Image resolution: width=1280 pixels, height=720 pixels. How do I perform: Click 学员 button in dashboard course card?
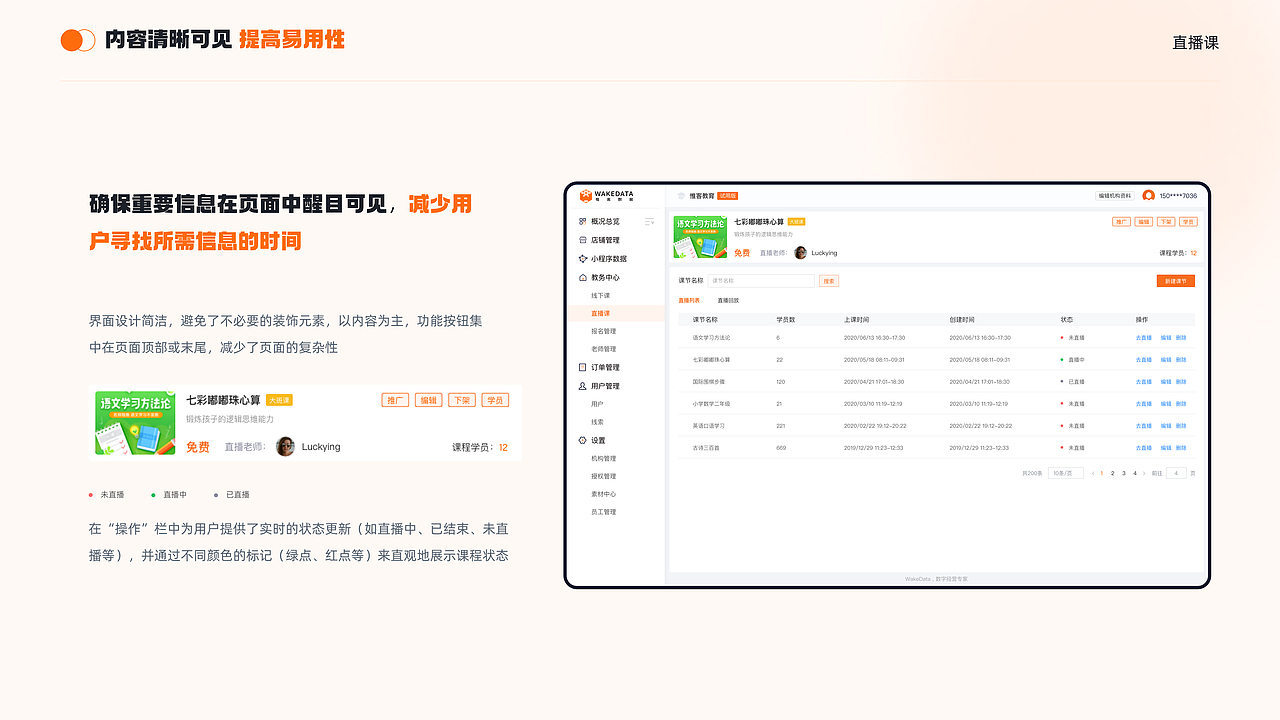(x=1188, y=222)
